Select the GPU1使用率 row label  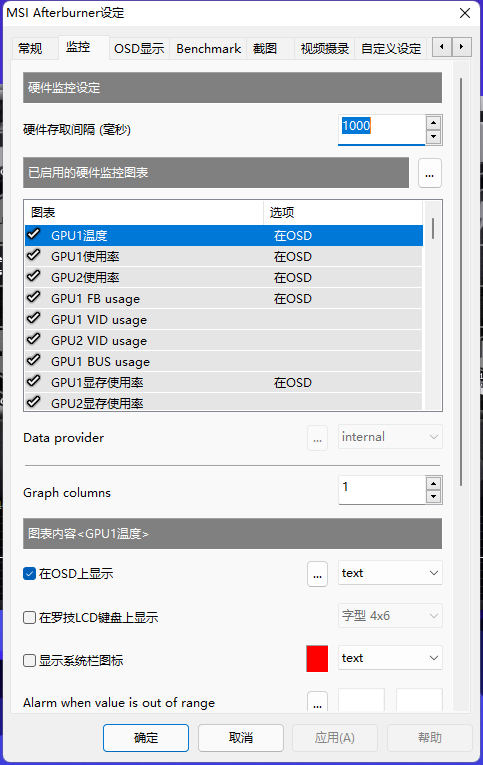click(x=85, y=257)
